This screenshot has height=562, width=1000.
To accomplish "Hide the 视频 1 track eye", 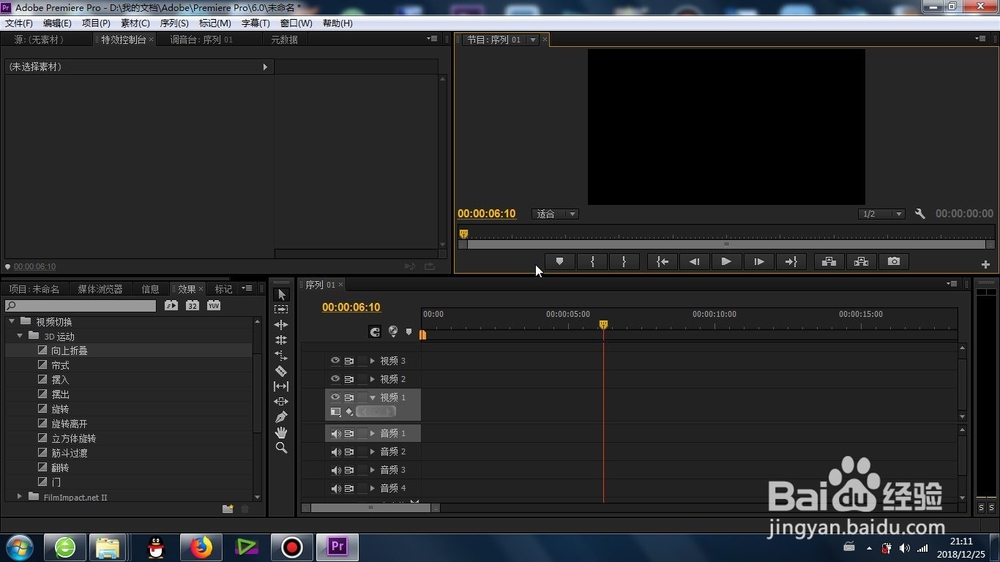I will click(335, 397).
